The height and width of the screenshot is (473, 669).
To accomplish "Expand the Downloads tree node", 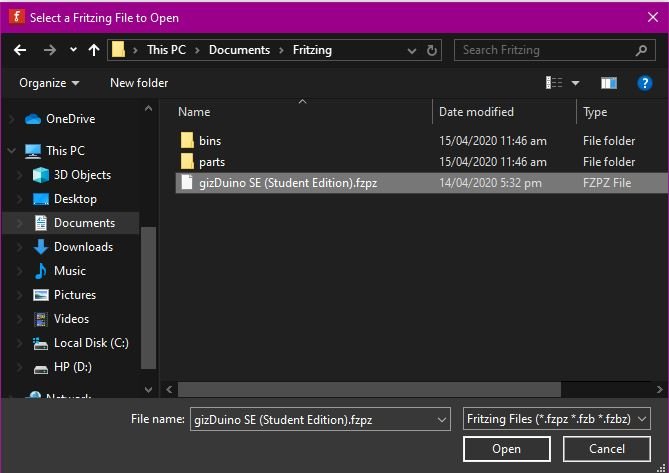I will [x=19, y=247].
